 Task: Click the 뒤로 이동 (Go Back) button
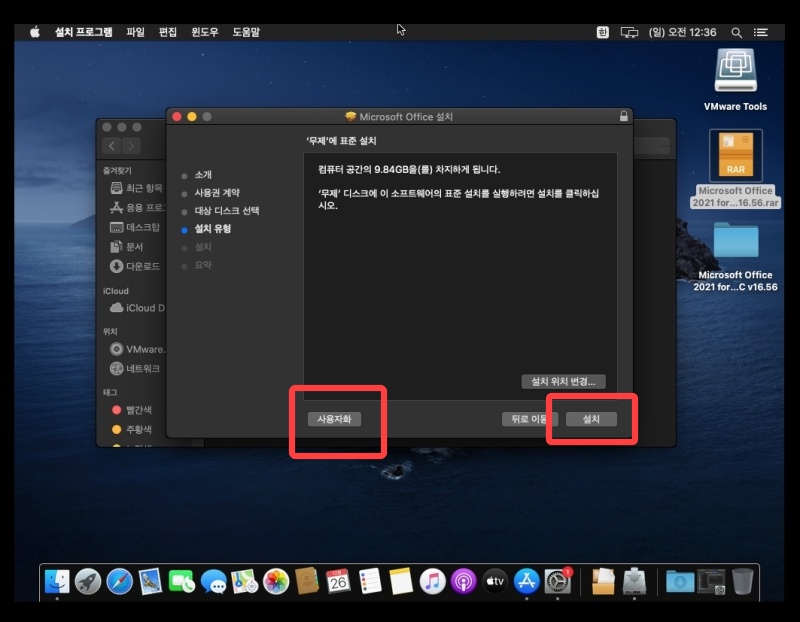click(x=529, y=419)
